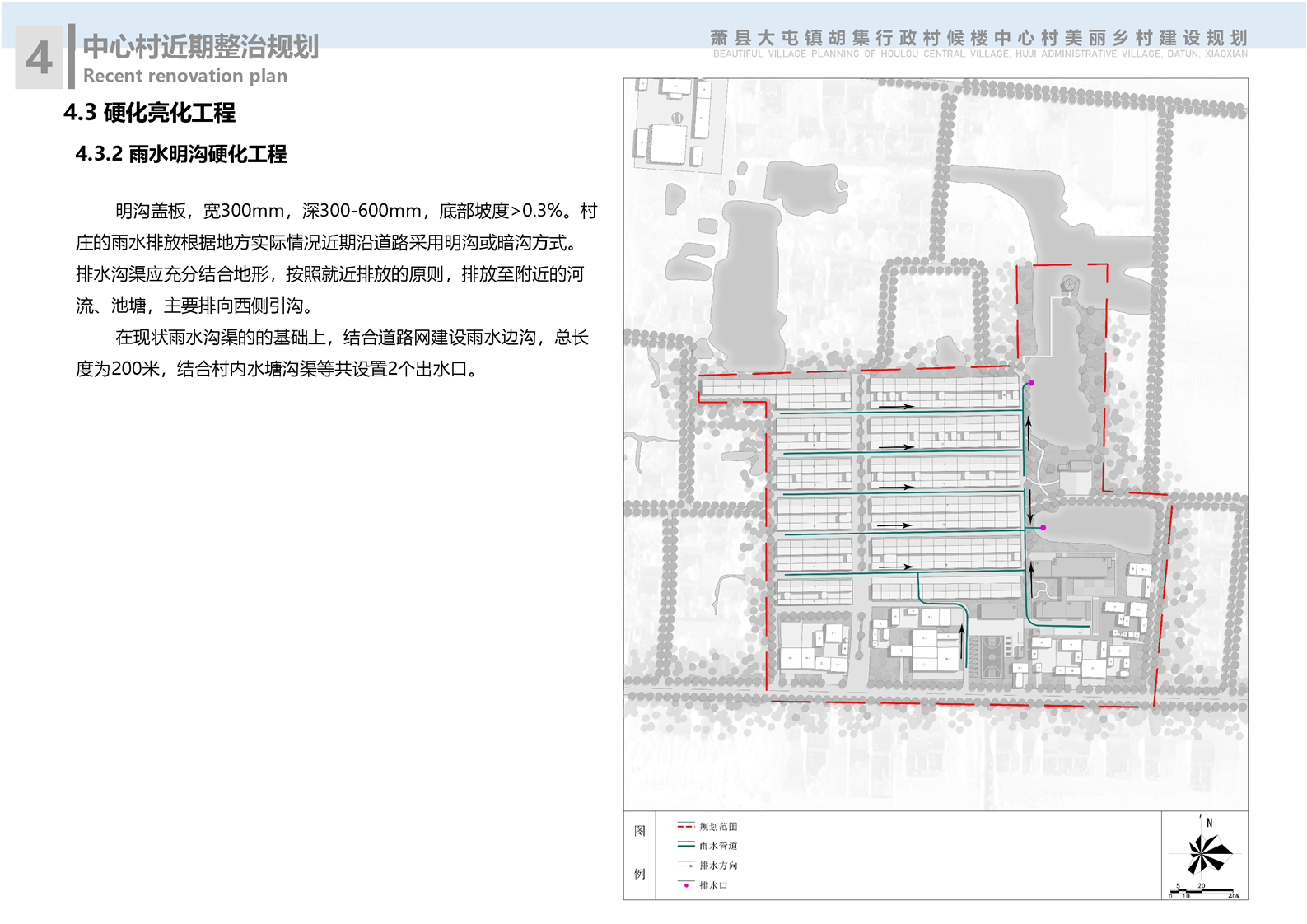Click the basketball court on the map
Screen dimensions: 1307x924
[992, 656]
